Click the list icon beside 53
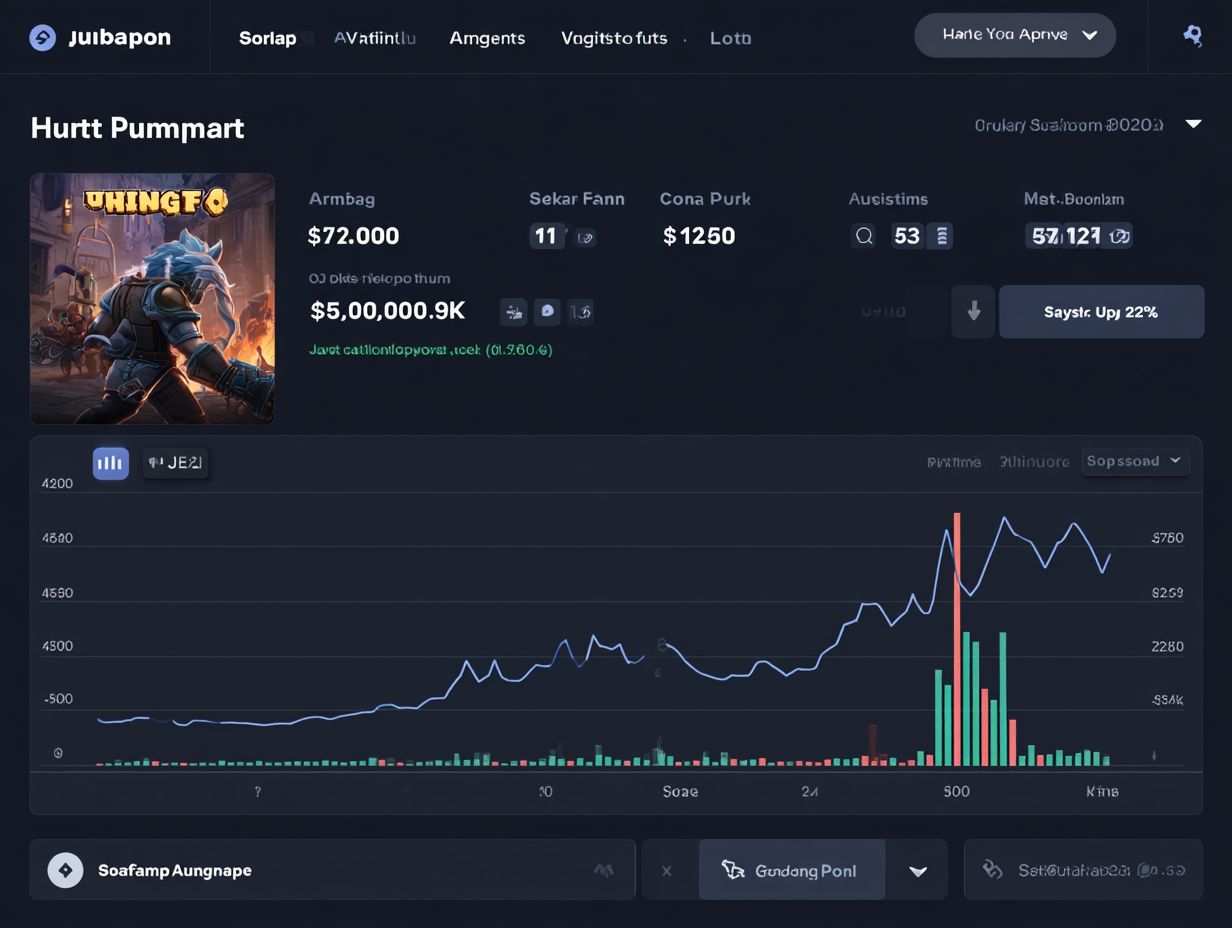The height and width of the screenshot is (928, 1232). point(940,236)
